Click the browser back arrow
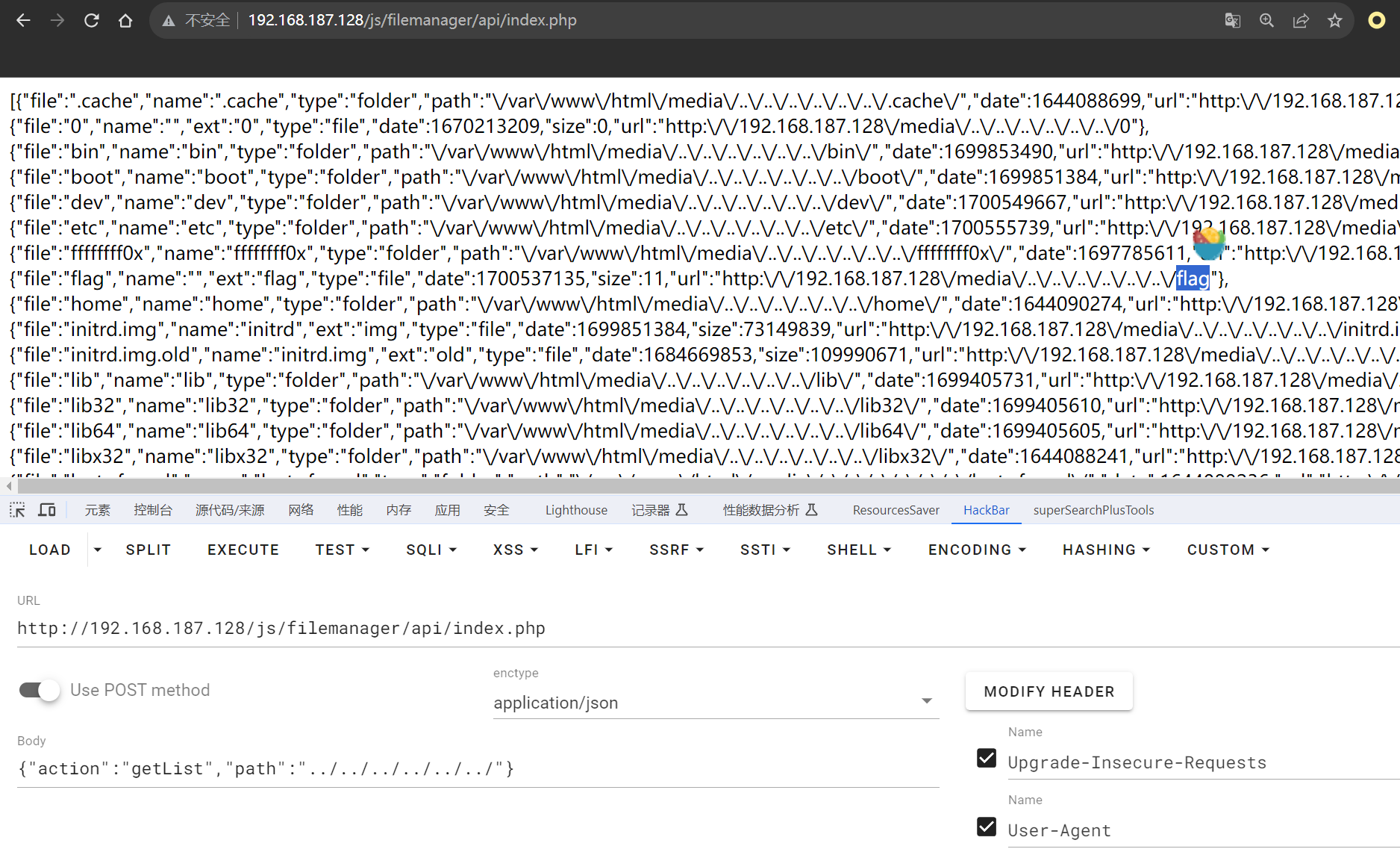This screenshot has width=1400, height=849. 23,20
